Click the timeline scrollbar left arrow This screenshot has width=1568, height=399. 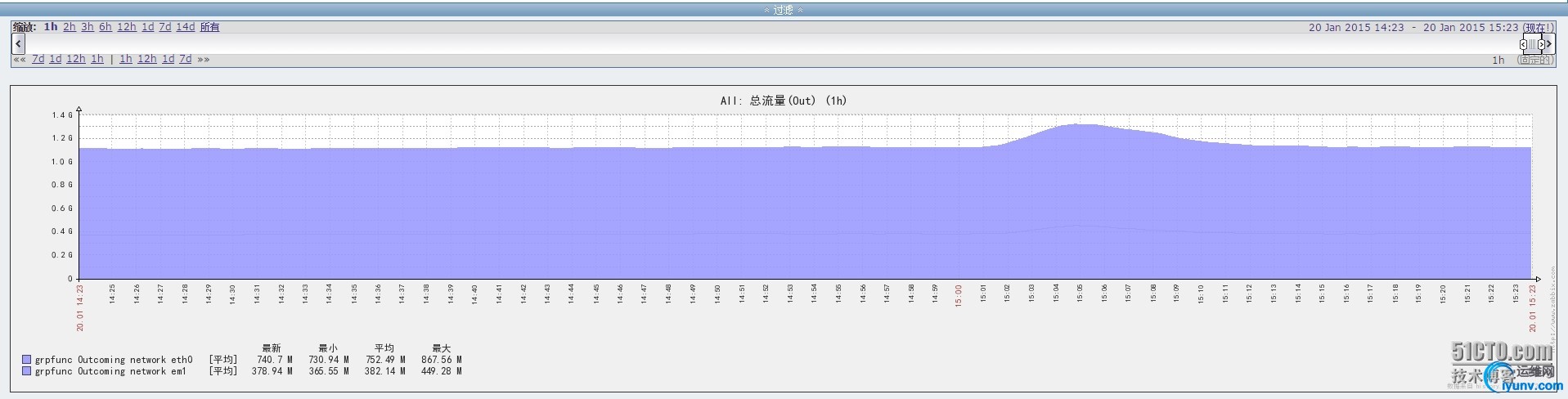coord(18,43)
